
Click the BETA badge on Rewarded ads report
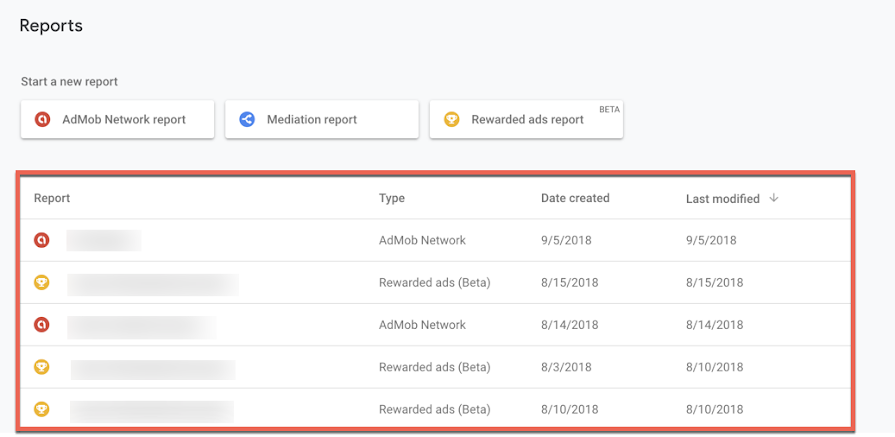609,109
